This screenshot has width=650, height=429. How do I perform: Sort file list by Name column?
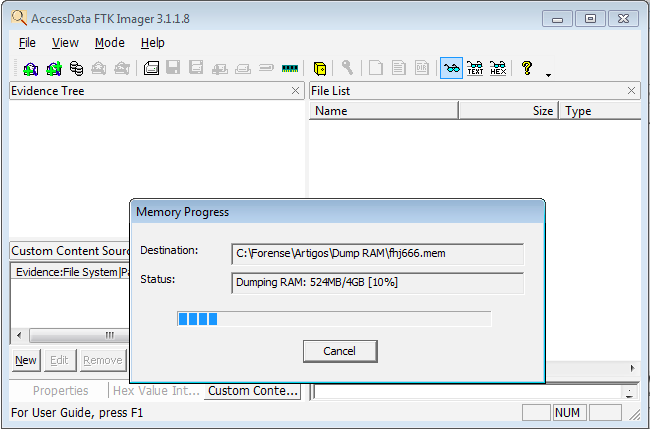click(384, 111)
